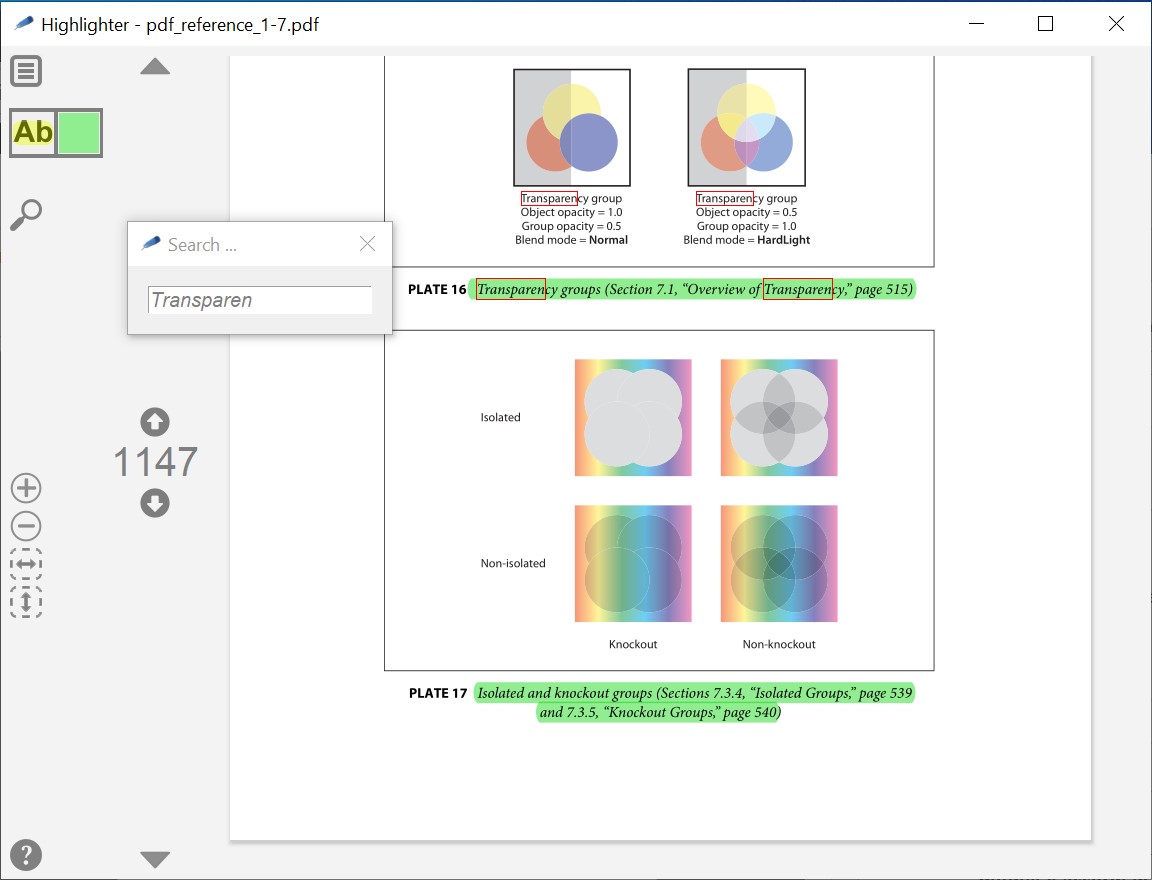
Task: Open the help question mark icon
Action: (26, 855)
